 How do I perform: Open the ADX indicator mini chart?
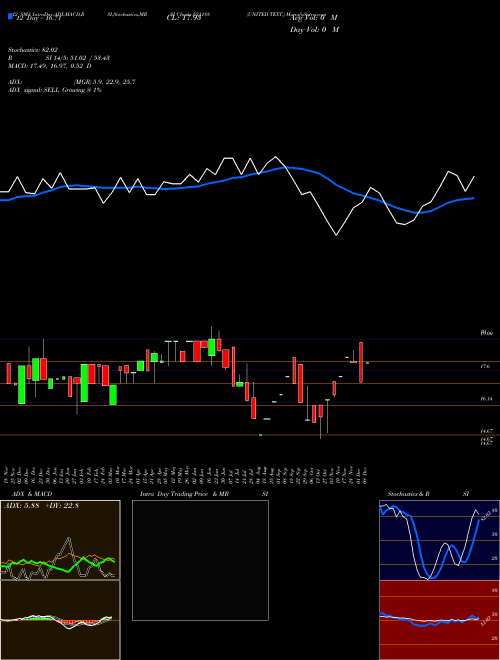click(60, 540)
